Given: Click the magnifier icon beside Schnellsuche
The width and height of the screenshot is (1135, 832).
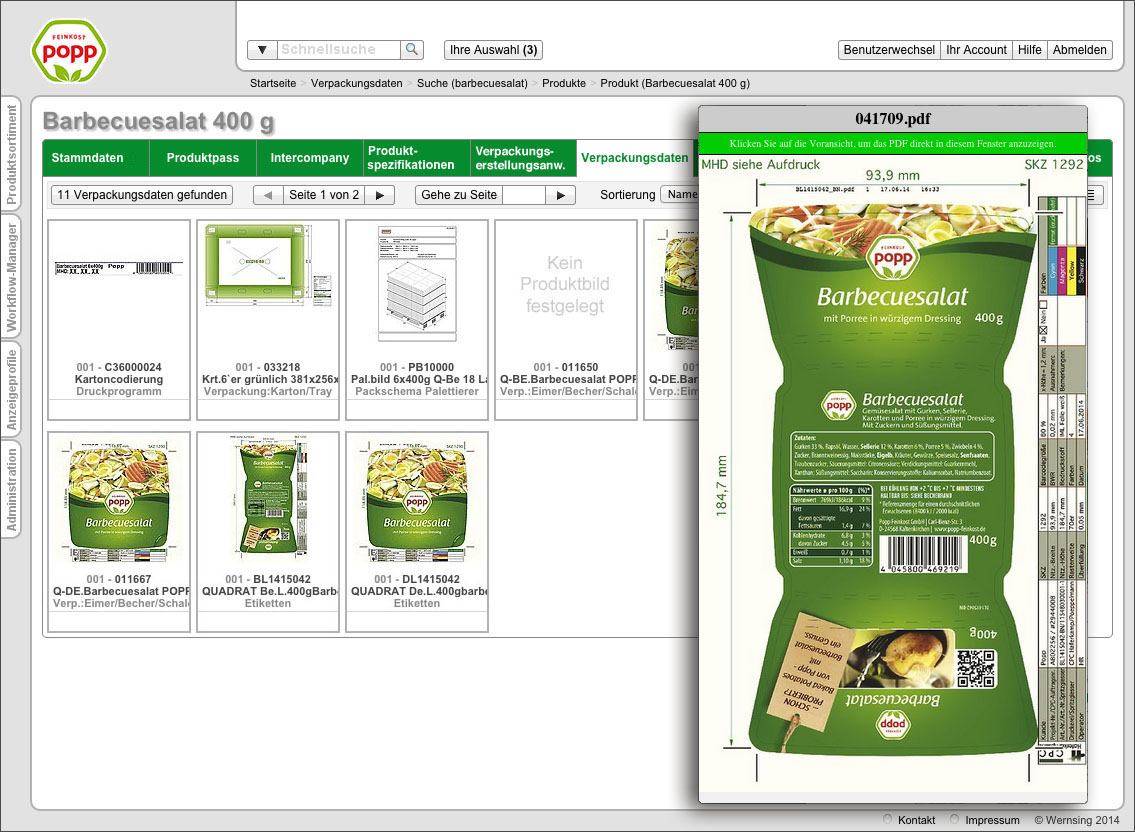Looking at the screenshot, I should (412, 49).
